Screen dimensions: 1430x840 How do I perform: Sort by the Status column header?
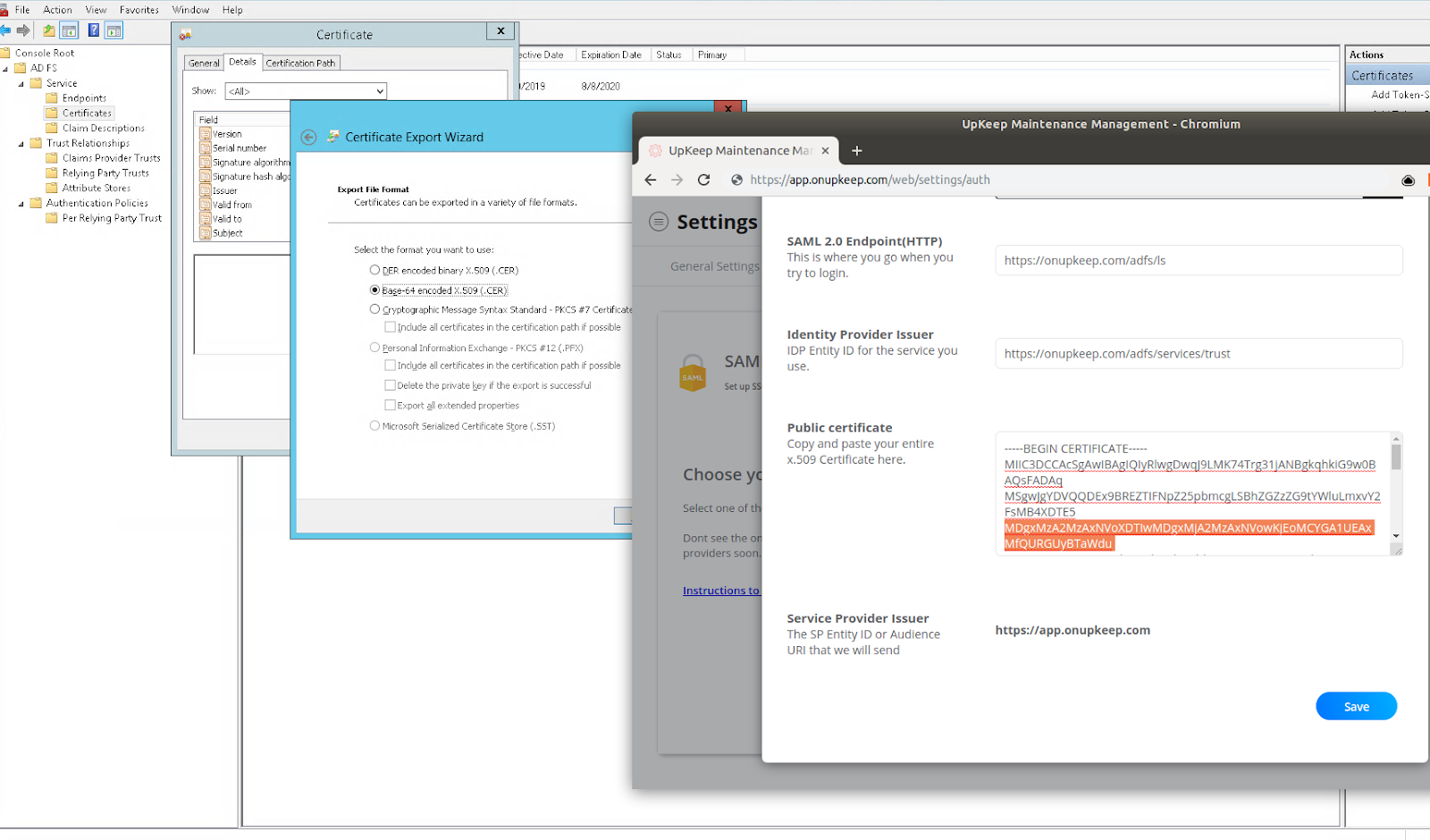[x=669, y=55]
